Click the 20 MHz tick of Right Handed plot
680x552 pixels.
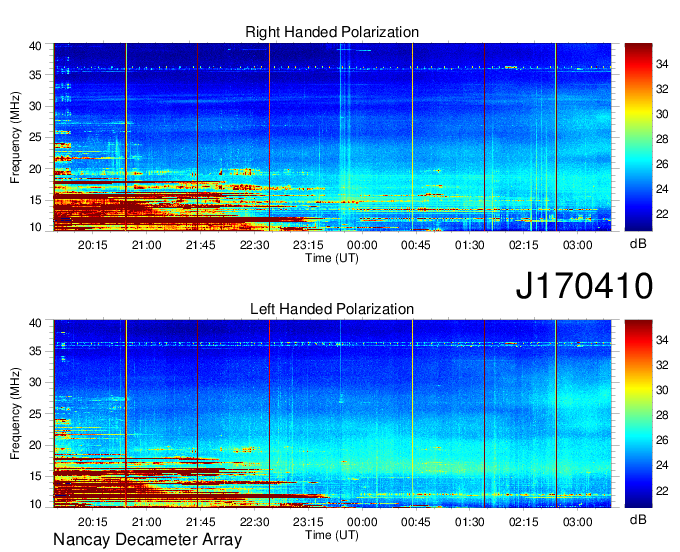[35, 169]
